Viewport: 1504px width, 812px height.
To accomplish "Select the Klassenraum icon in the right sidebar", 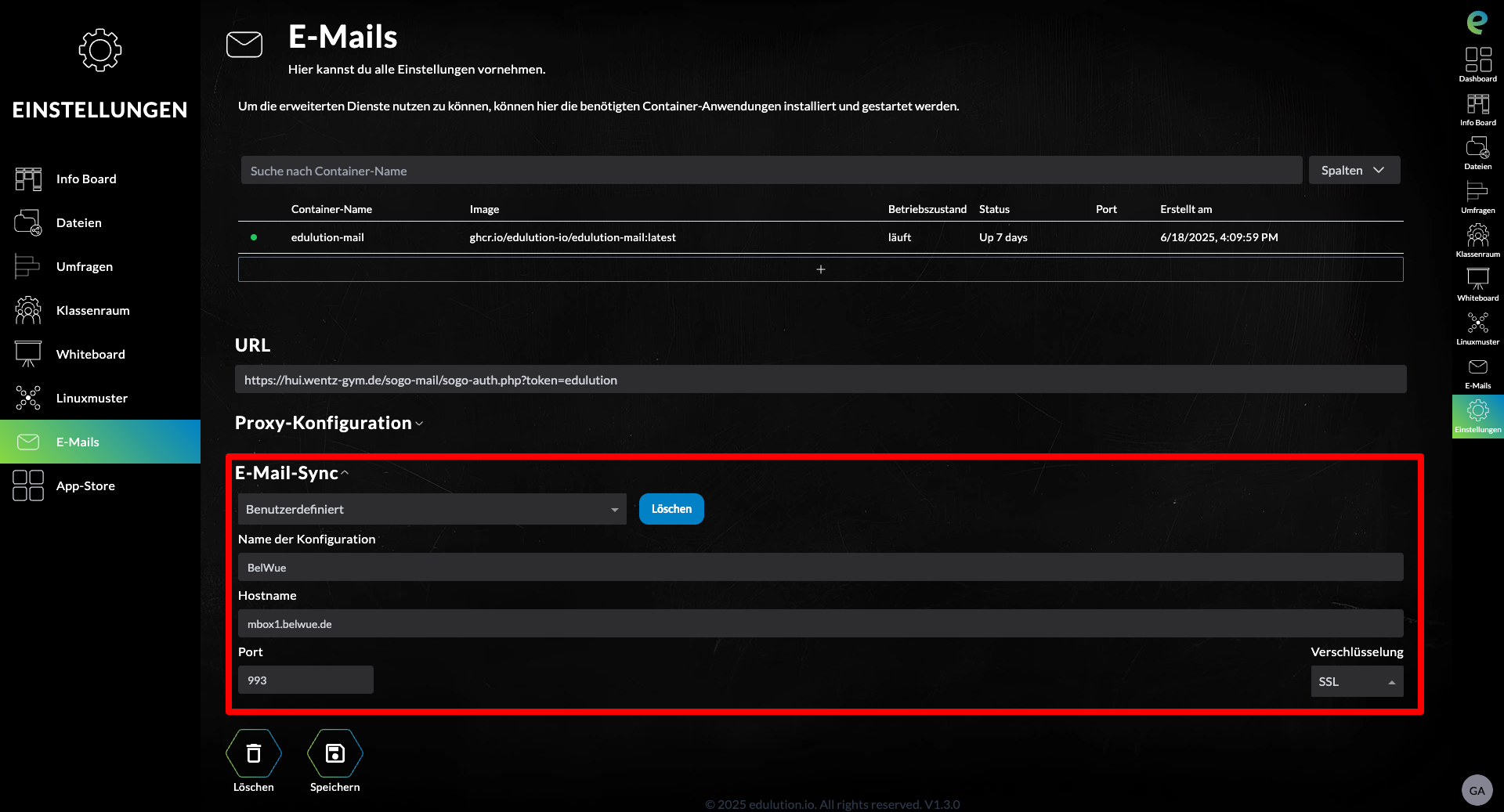I will tap(1477, 235).
